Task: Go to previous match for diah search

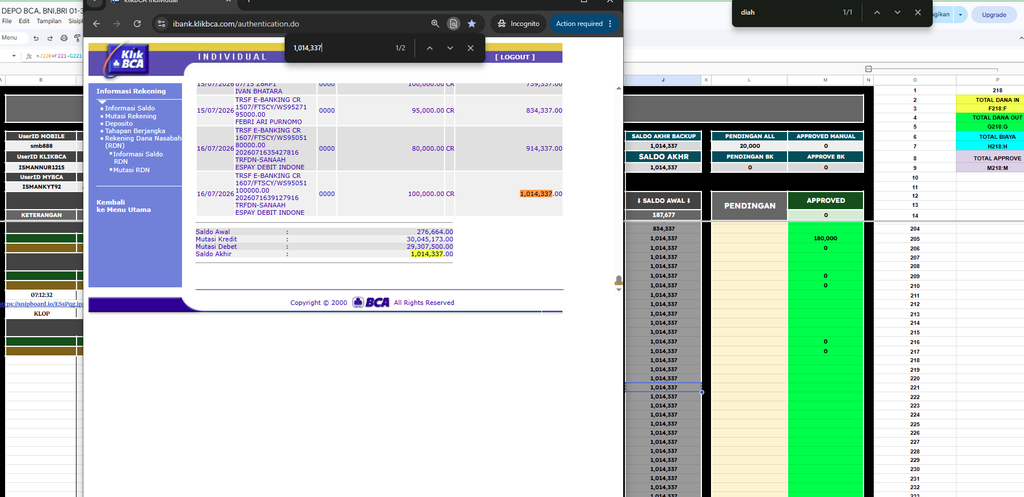Action: pyautogui.click(x=877, y=12)
